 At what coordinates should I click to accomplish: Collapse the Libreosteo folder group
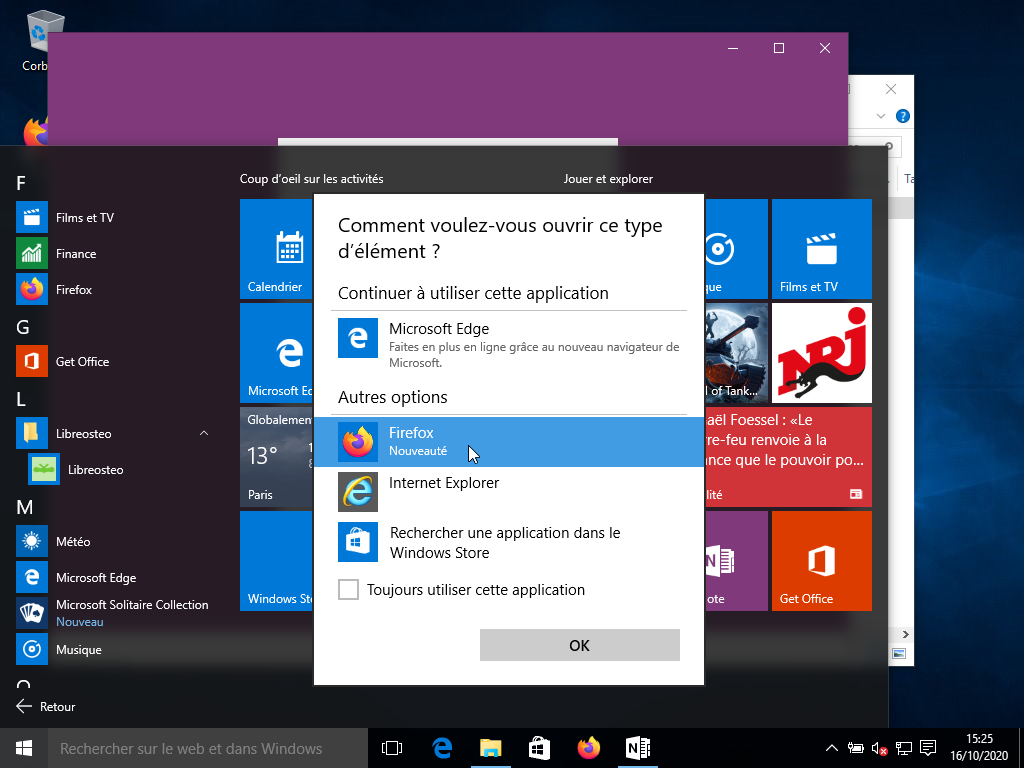204,433
